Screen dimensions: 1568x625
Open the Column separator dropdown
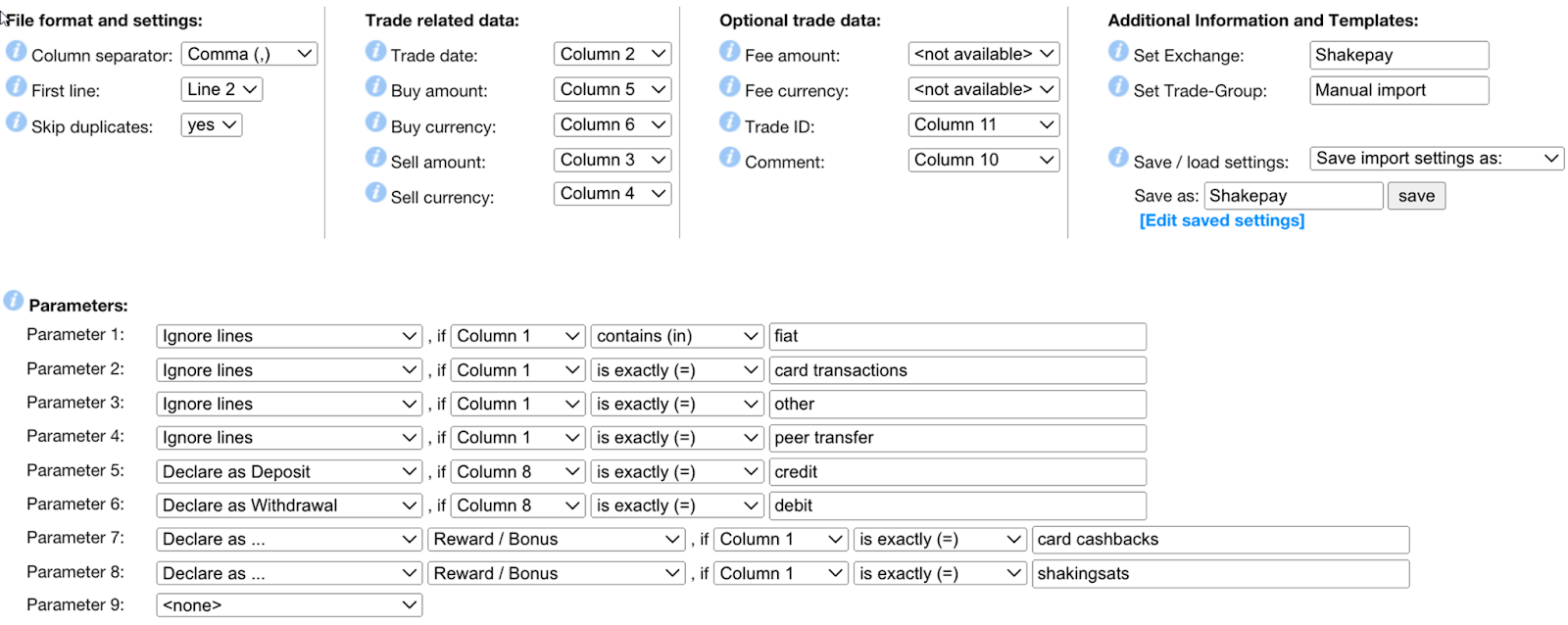[x=249, y=54]
